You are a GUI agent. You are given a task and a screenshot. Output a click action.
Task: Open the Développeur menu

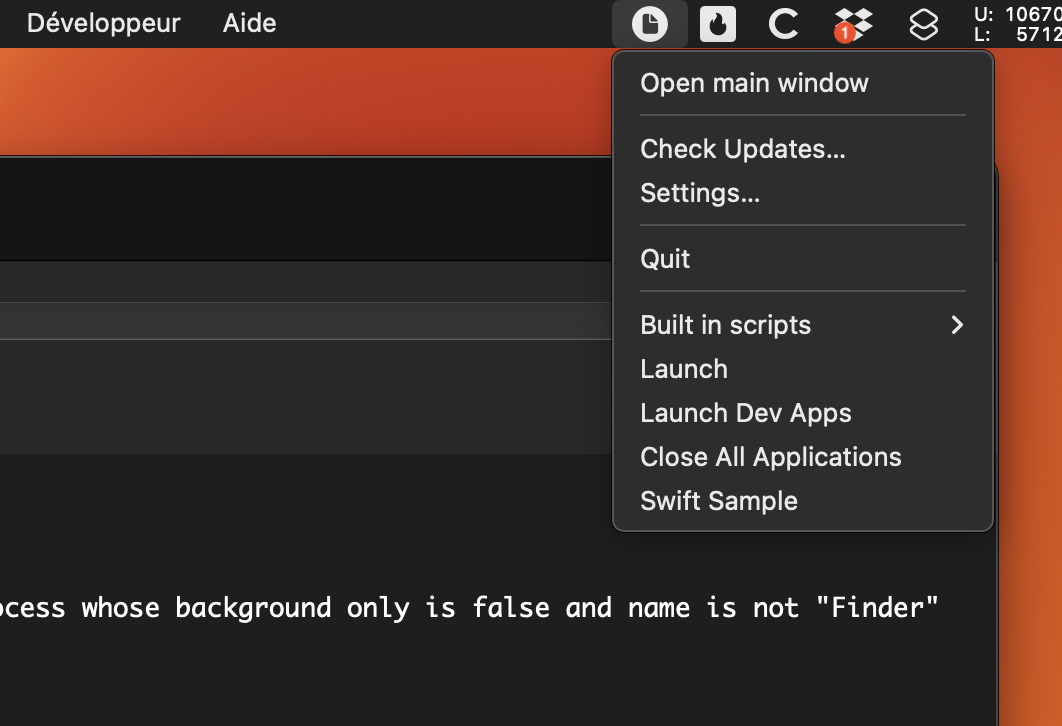(104, 23)
